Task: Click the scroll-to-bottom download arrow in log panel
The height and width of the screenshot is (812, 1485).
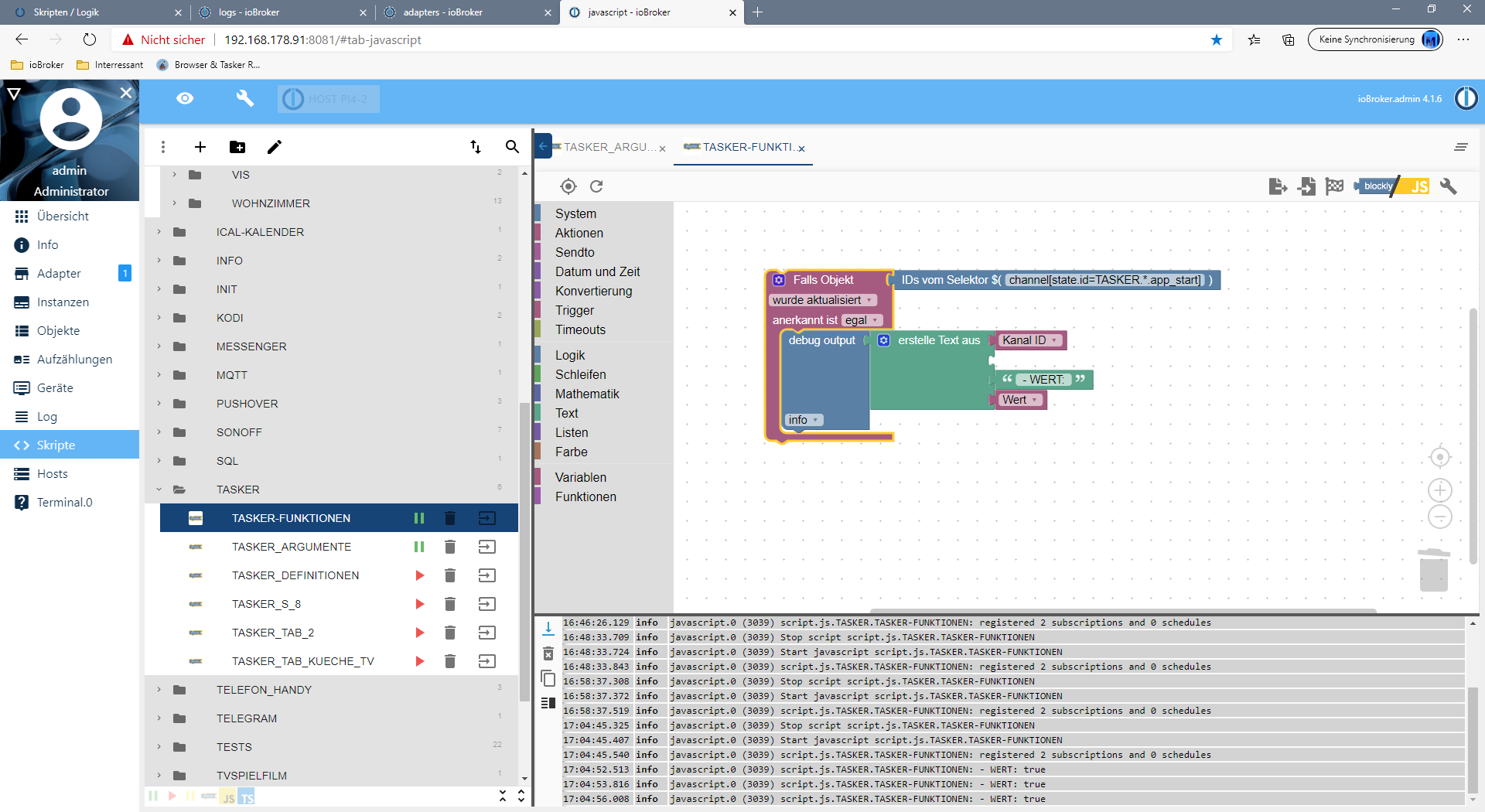Action: point(548,629)
